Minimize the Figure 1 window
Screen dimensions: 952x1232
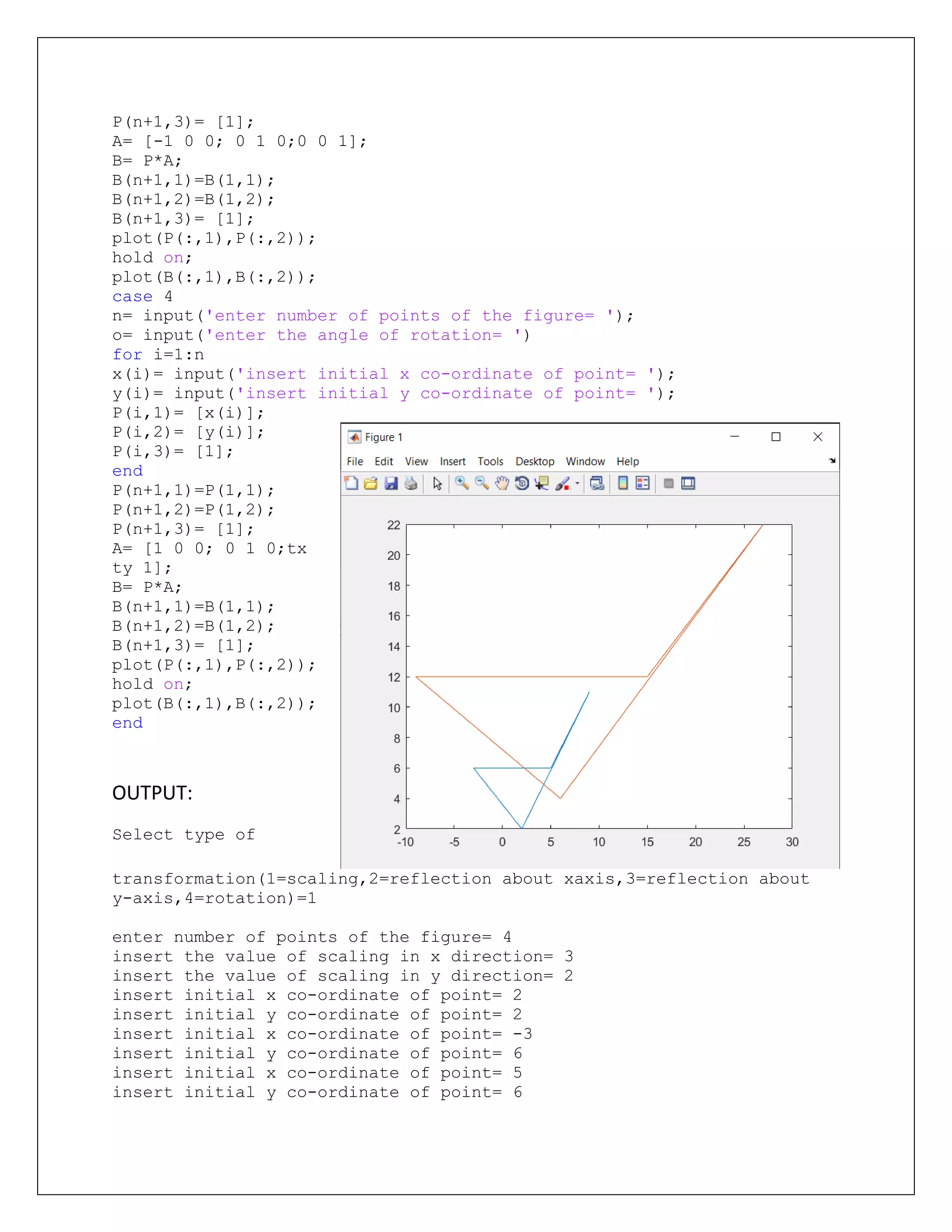pyautogui.click(x=734, y=437)
